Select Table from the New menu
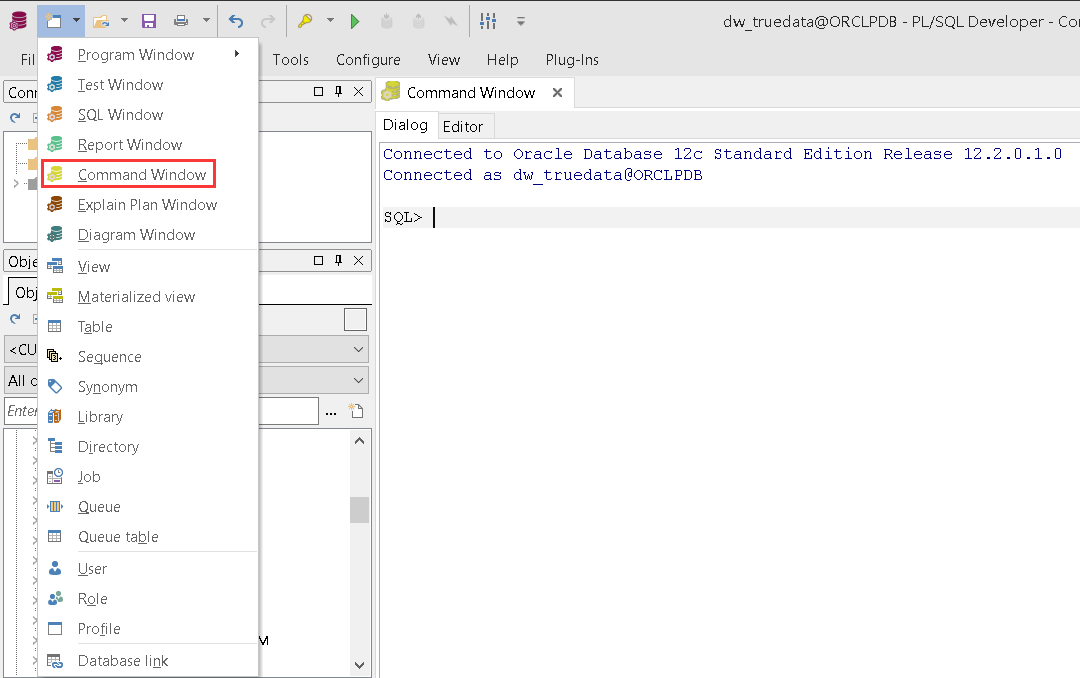This screenshot has height=678, width=1080. 148,327
